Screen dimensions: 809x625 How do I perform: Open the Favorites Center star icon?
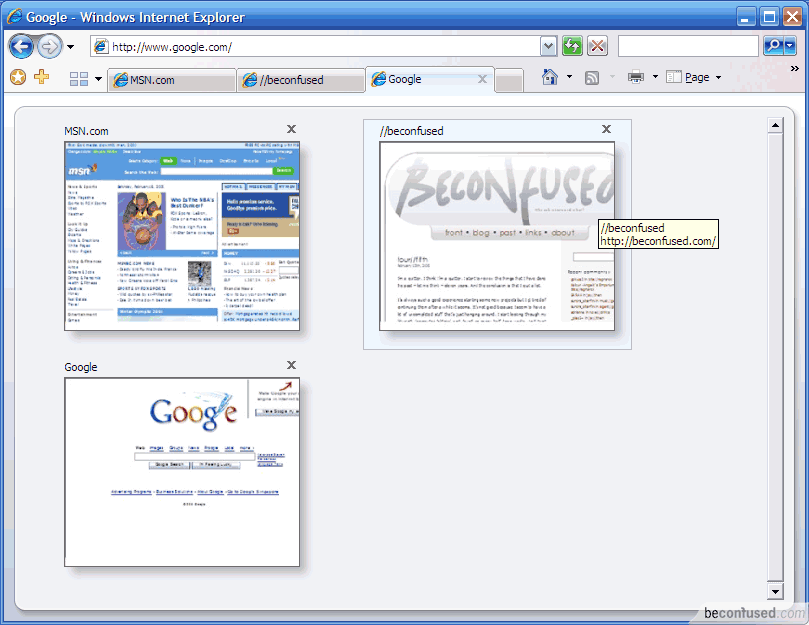click(x=17, y=78)
